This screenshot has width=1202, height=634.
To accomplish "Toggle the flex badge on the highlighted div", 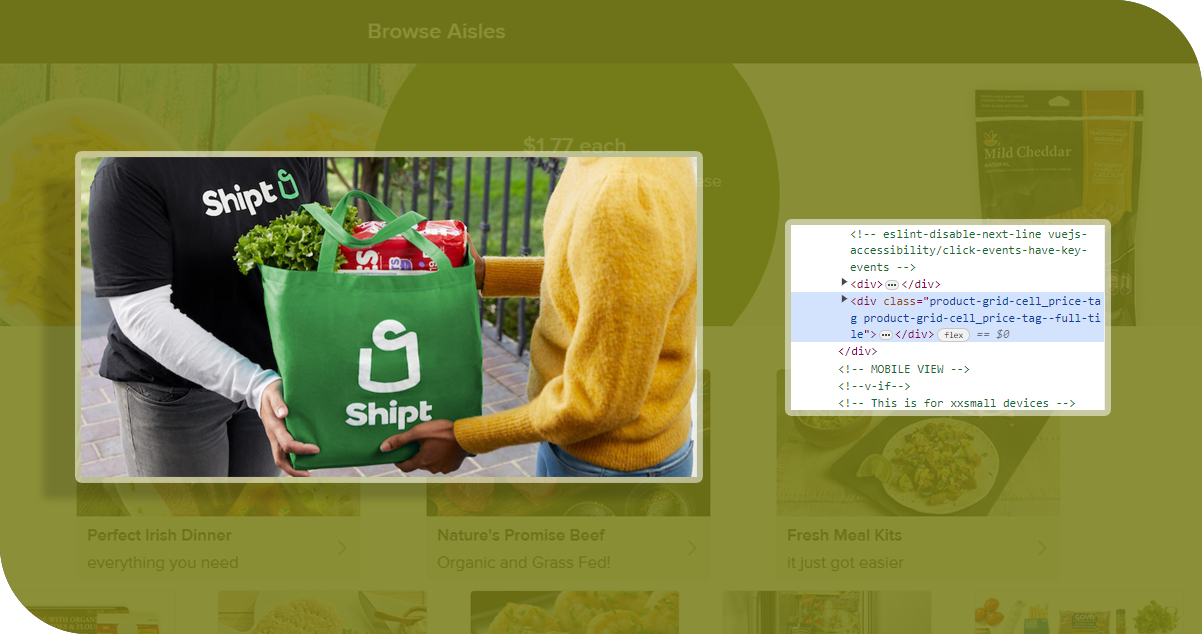I will [x=953, y=335].
